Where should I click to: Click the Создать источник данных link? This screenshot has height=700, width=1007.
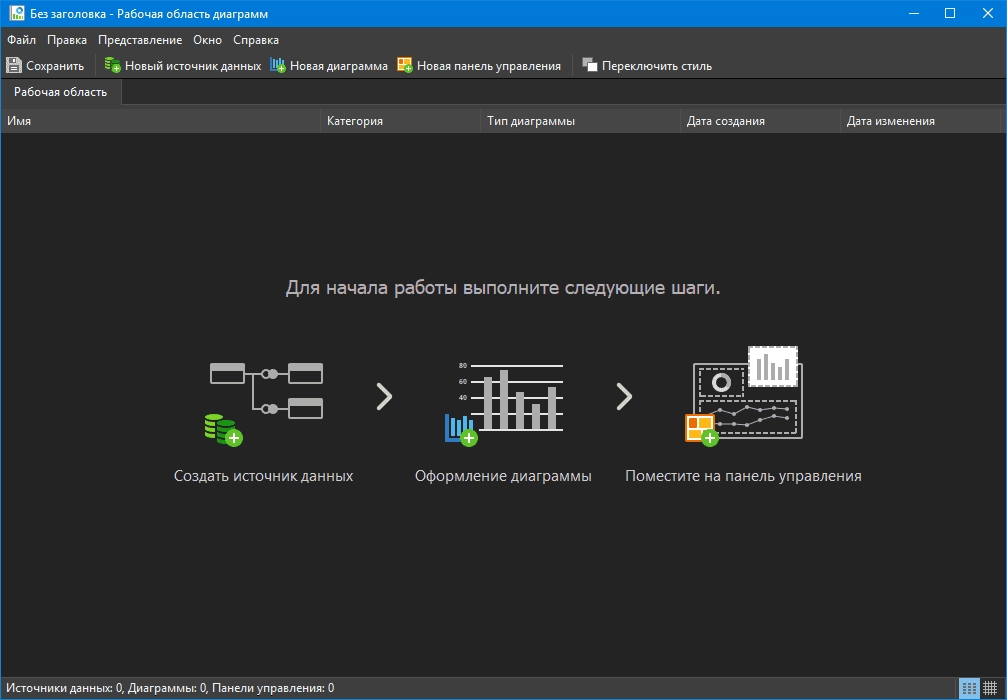tap(263, 476)
